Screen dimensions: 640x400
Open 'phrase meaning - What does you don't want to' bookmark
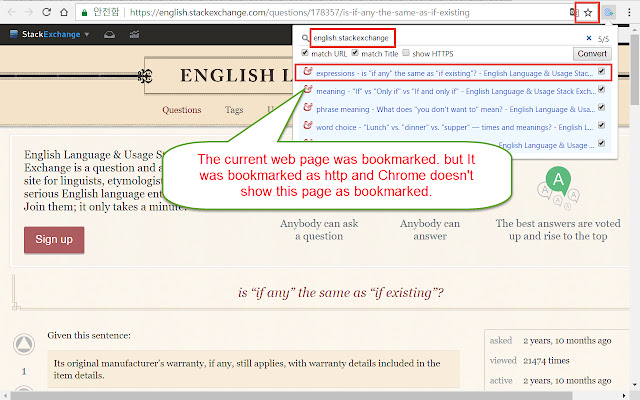coord(455,109)
